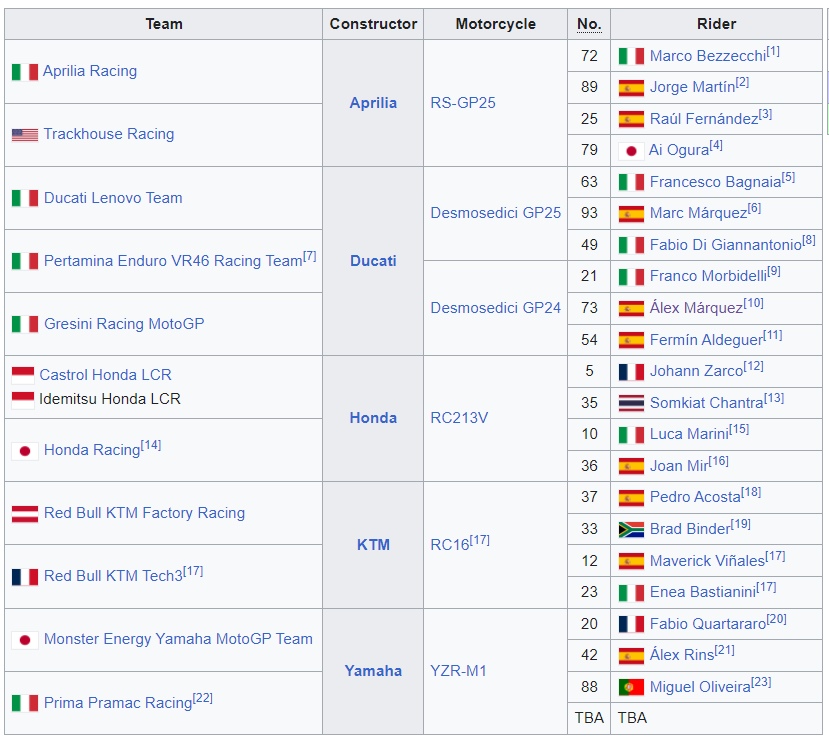This screenshot has width=829, height=743.
Task: Go to Marc Márquez rider page
Action: click(697, 213)
